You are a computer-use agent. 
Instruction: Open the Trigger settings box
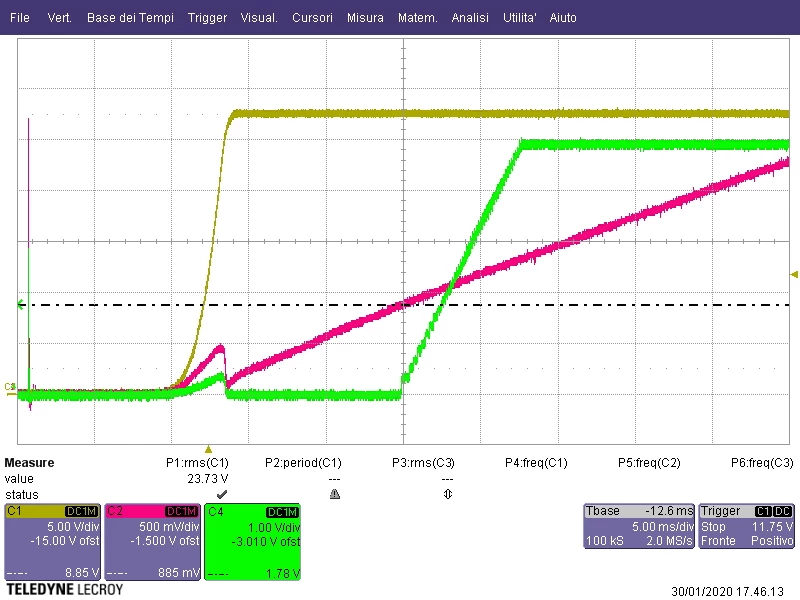pos(746,526)
